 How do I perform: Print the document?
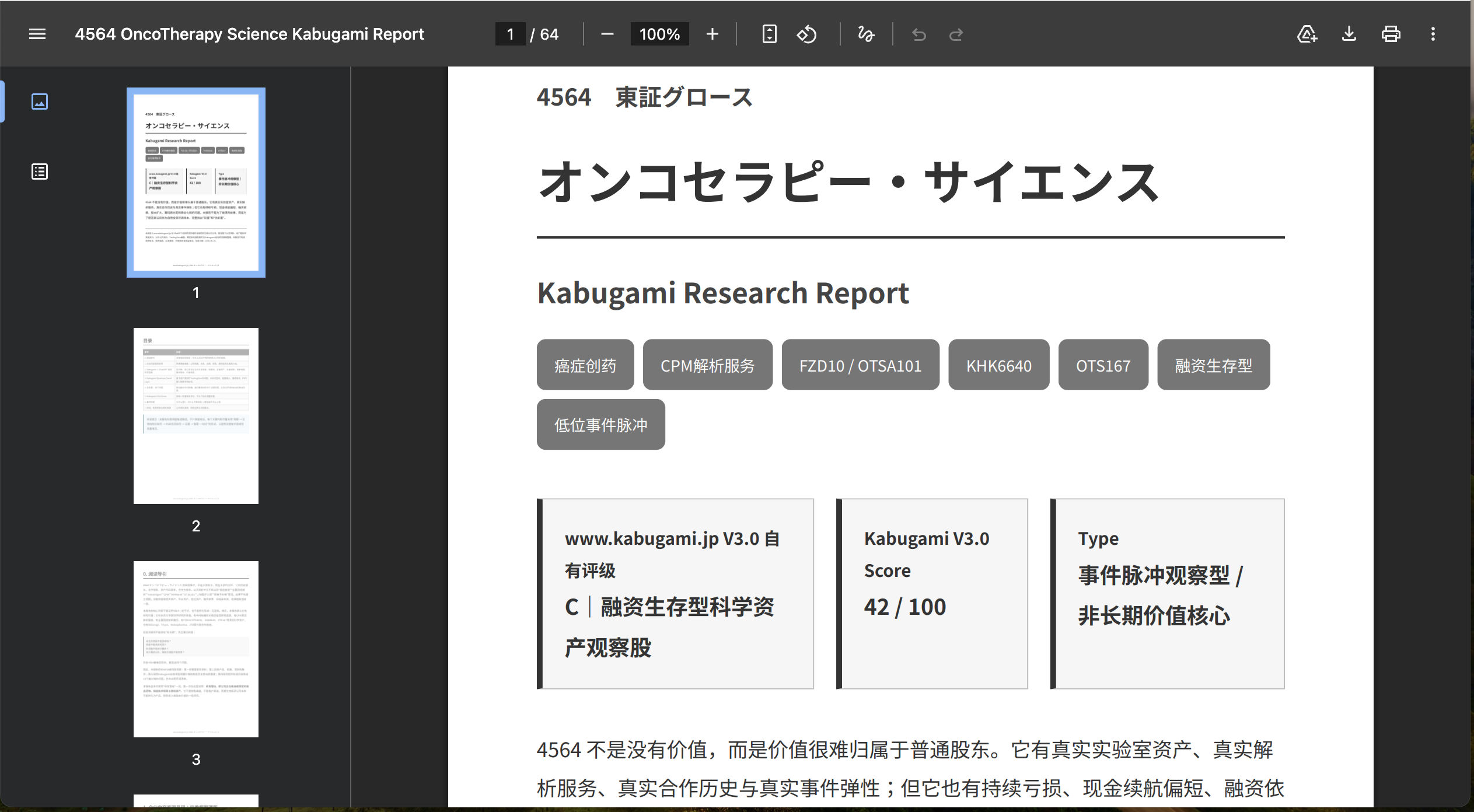pyautogui.click(x=1391, y=34)
